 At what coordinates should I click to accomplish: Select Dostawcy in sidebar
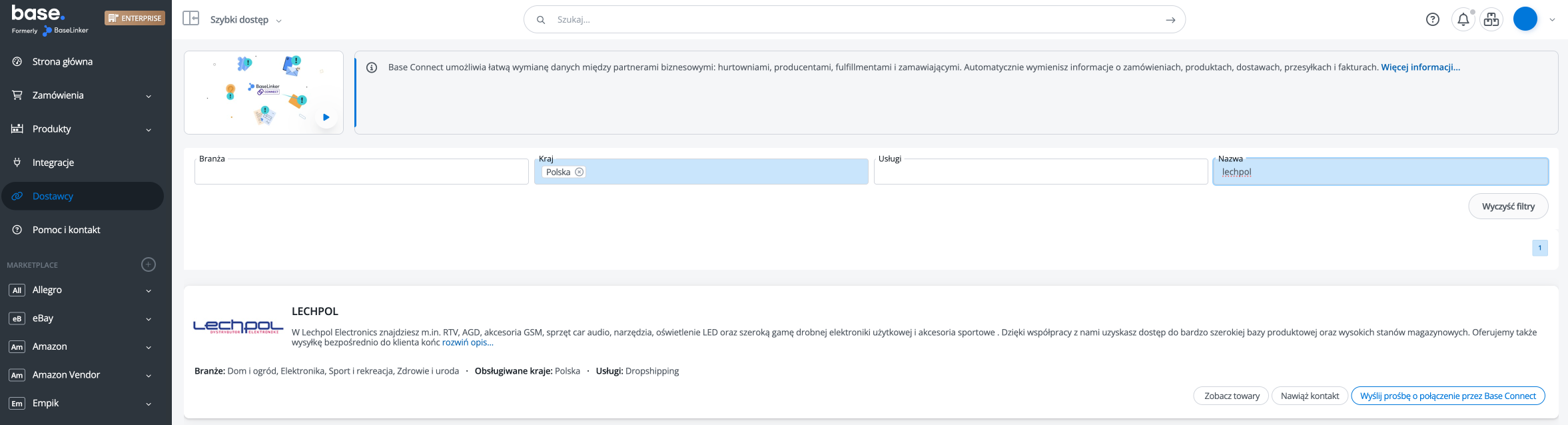[x=83, y=197]
